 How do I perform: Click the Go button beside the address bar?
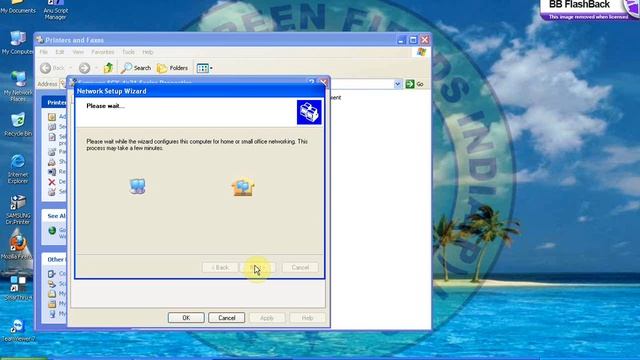(x=415, y=84)
